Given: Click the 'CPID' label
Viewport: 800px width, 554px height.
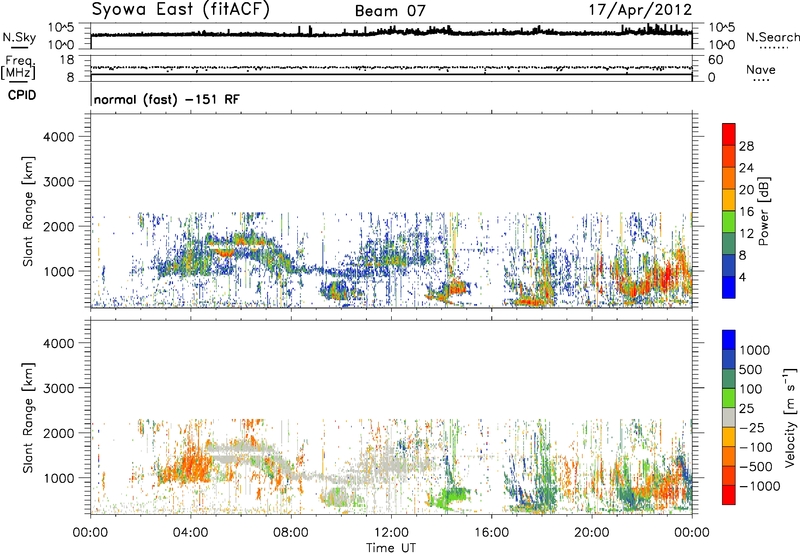Looking at the screenshot, I should click(x=22, y=95).
